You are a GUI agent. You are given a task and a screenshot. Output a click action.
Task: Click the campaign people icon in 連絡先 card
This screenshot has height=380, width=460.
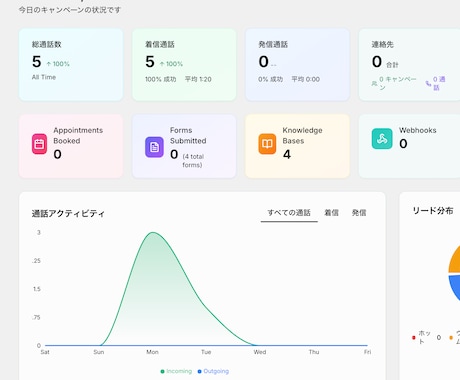(x=374, y=83)
